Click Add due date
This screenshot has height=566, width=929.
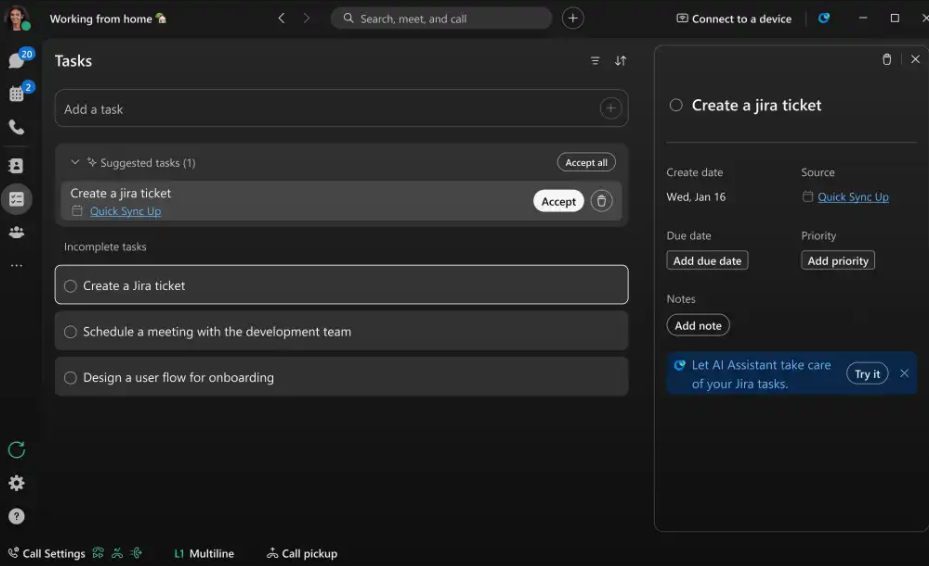(707, 261)
